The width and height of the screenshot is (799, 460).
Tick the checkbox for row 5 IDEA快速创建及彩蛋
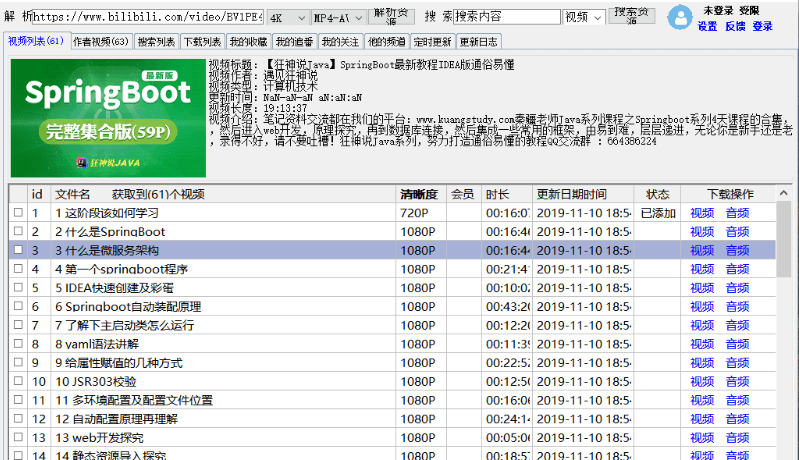click(x=18, y=287)
